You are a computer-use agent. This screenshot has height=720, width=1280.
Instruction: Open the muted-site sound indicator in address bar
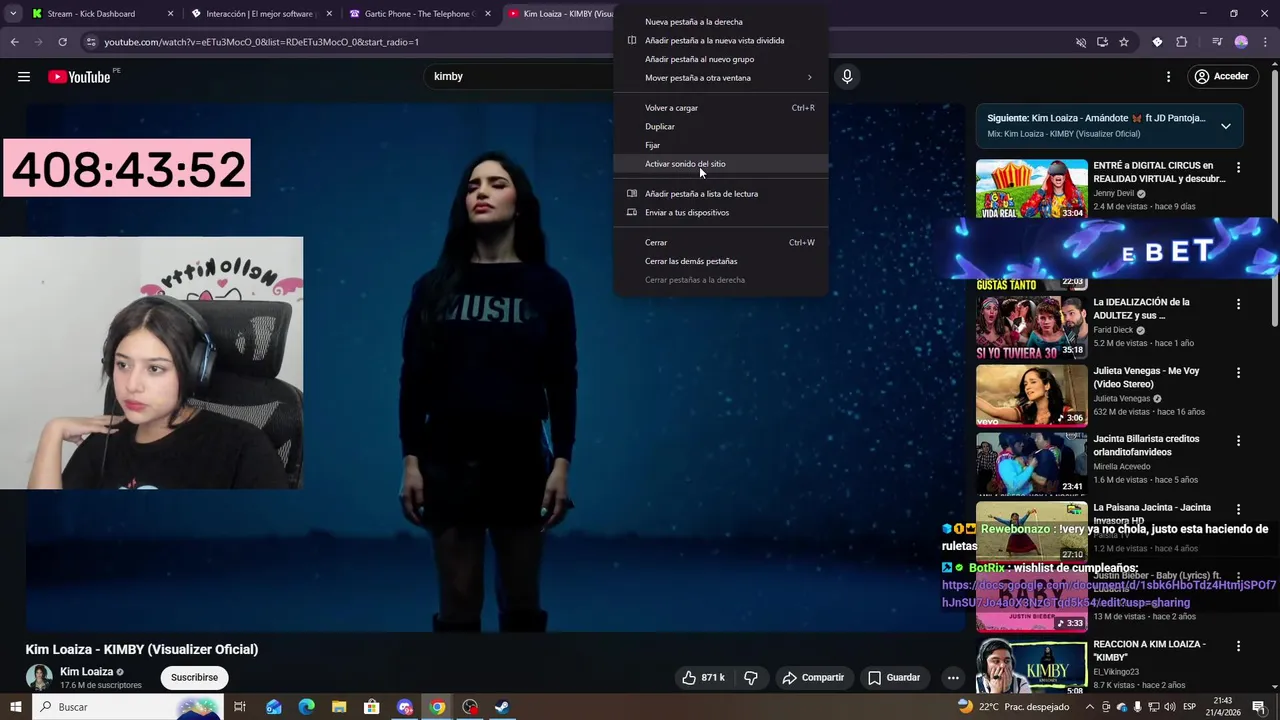click(x=1080, y=42)
